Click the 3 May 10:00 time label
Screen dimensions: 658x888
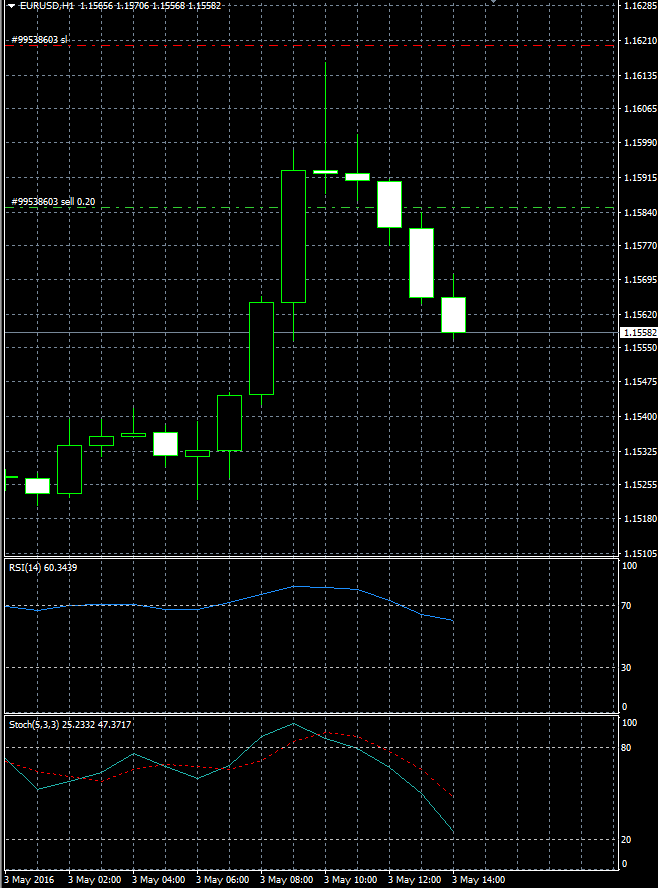click(x=351, y=880)
